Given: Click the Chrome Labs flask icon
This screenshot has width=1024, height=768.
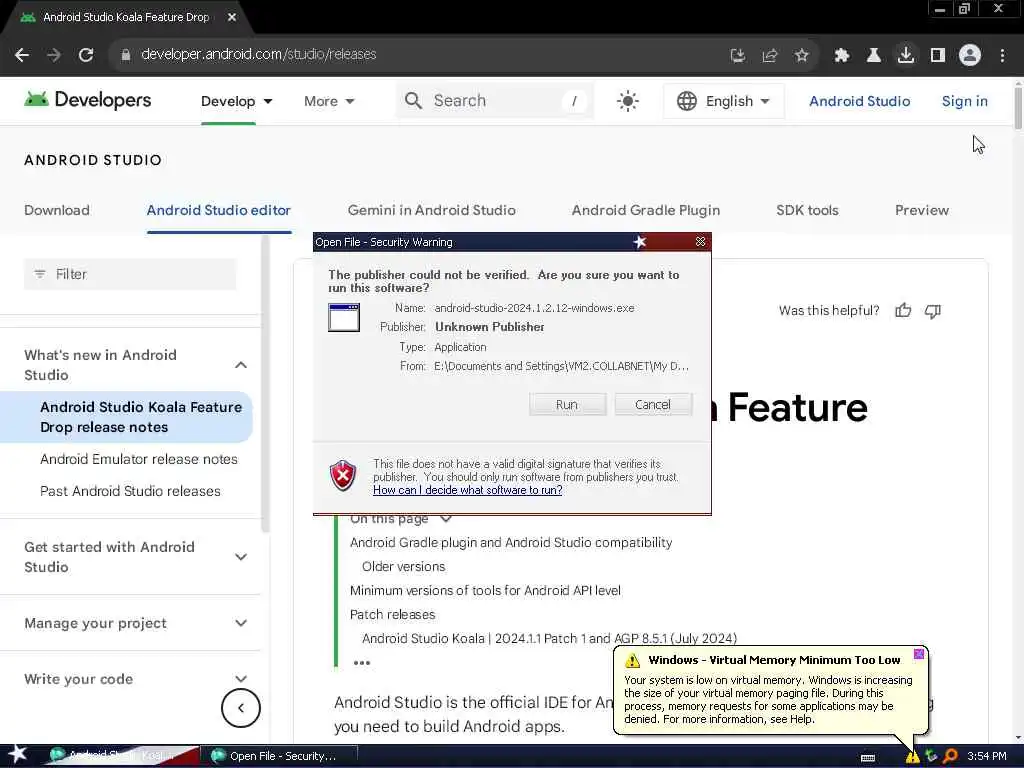Looking at the screenshot, I should (873, 56).
